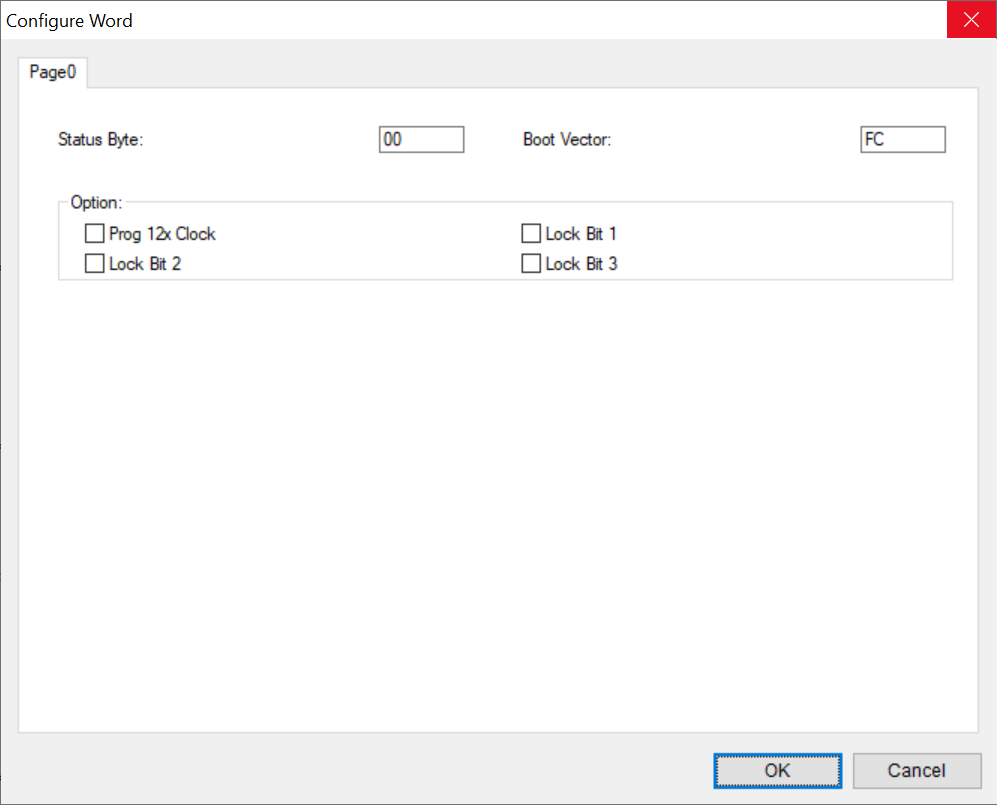Viewport: 997px width, 805px height.
Task: Click the Status Byte label
Action: coord(100,139)
